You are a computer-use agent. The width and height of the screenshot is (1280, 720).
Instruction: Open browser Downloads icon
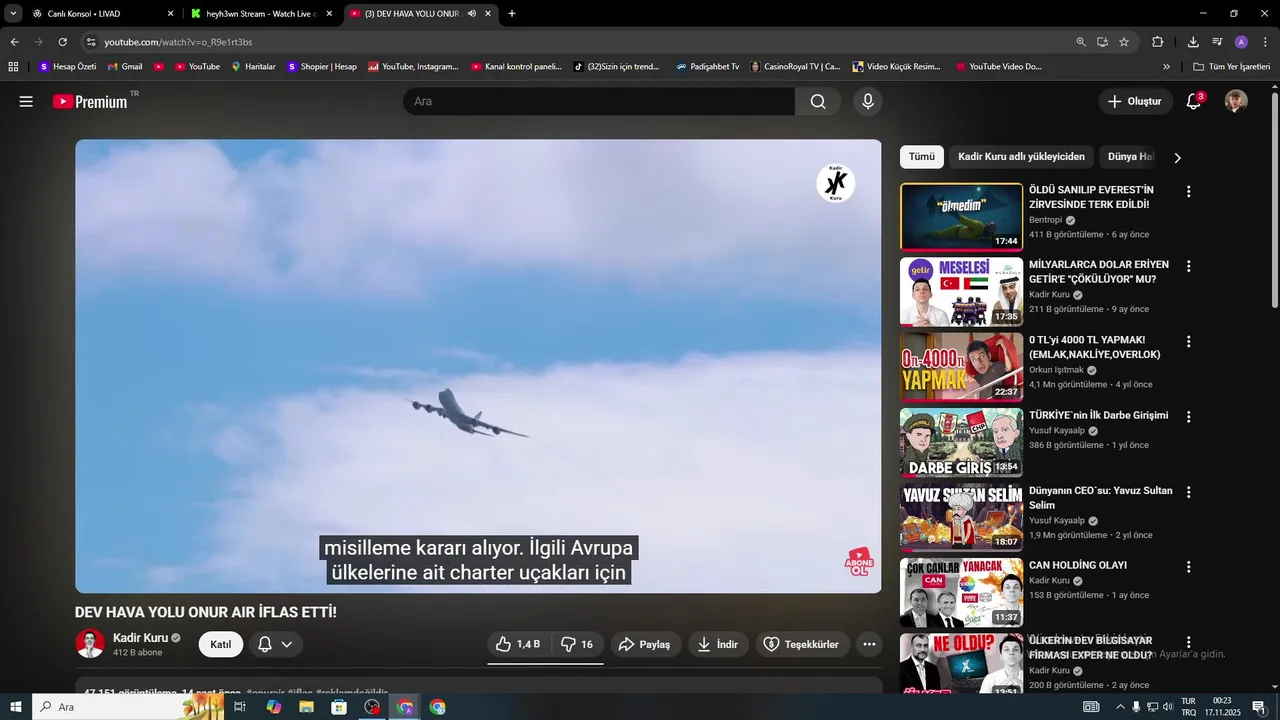click(x=1193, y=42)
